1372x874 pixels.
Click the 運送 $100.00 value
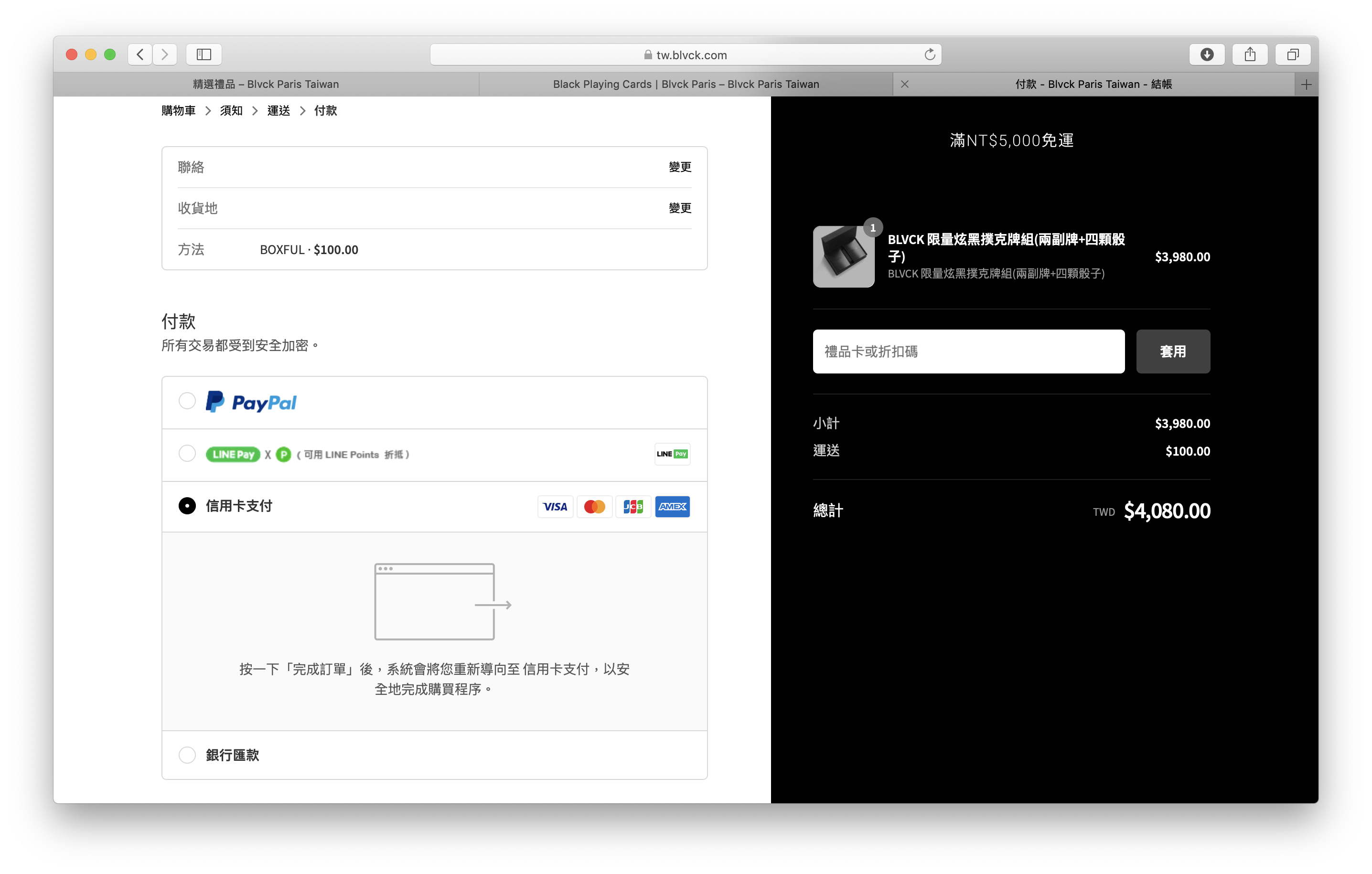[x=1188, y=451]
